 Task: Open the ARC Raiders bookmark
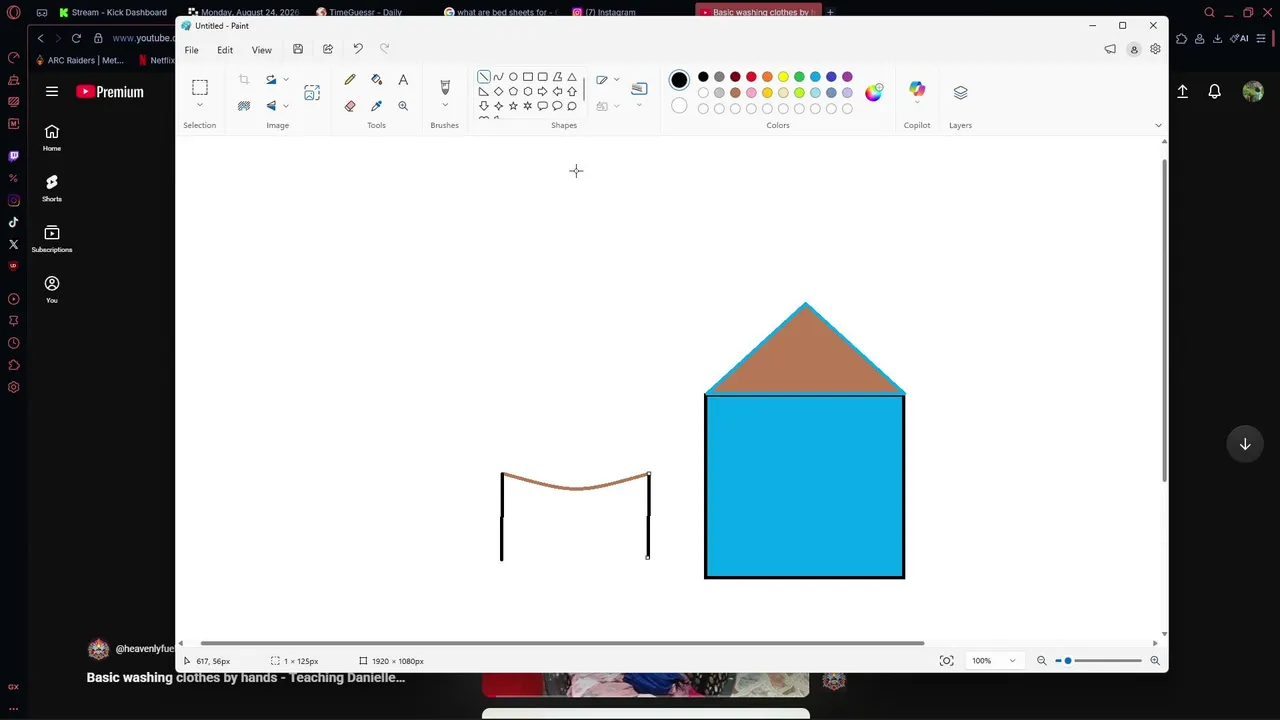coord(80,60)
